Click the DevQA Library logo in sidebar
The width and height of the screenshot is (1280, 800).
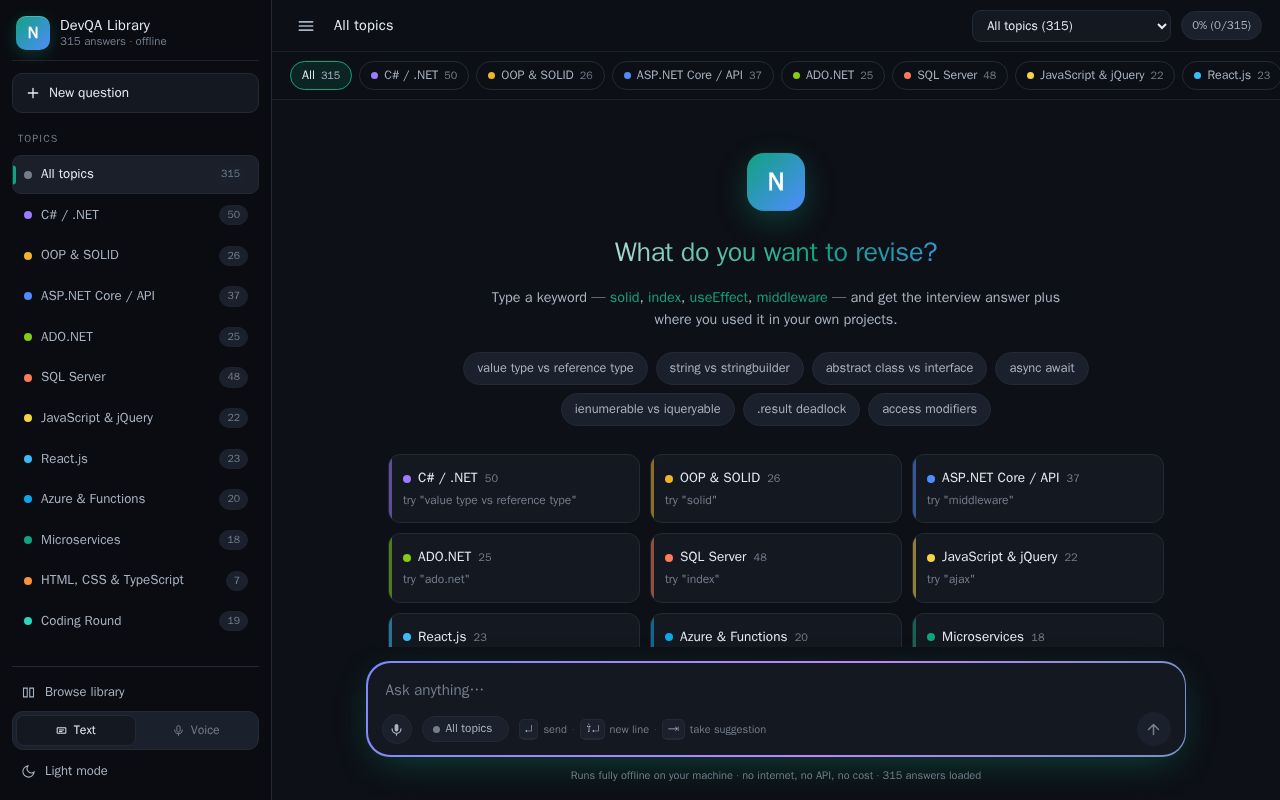(x=33, y=33)
